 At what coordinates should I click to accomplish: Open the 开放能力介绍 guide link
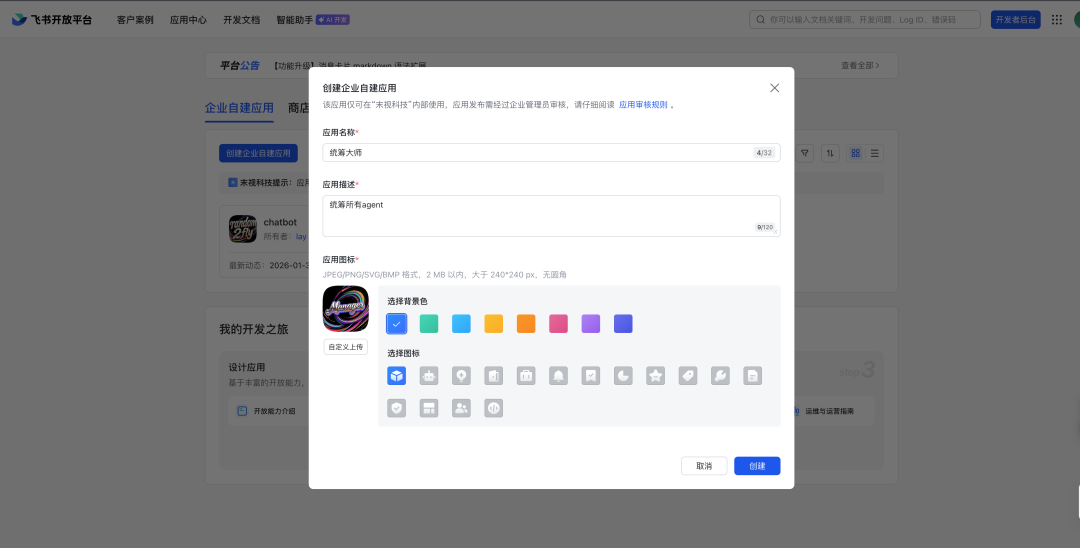tap(267, 411)
